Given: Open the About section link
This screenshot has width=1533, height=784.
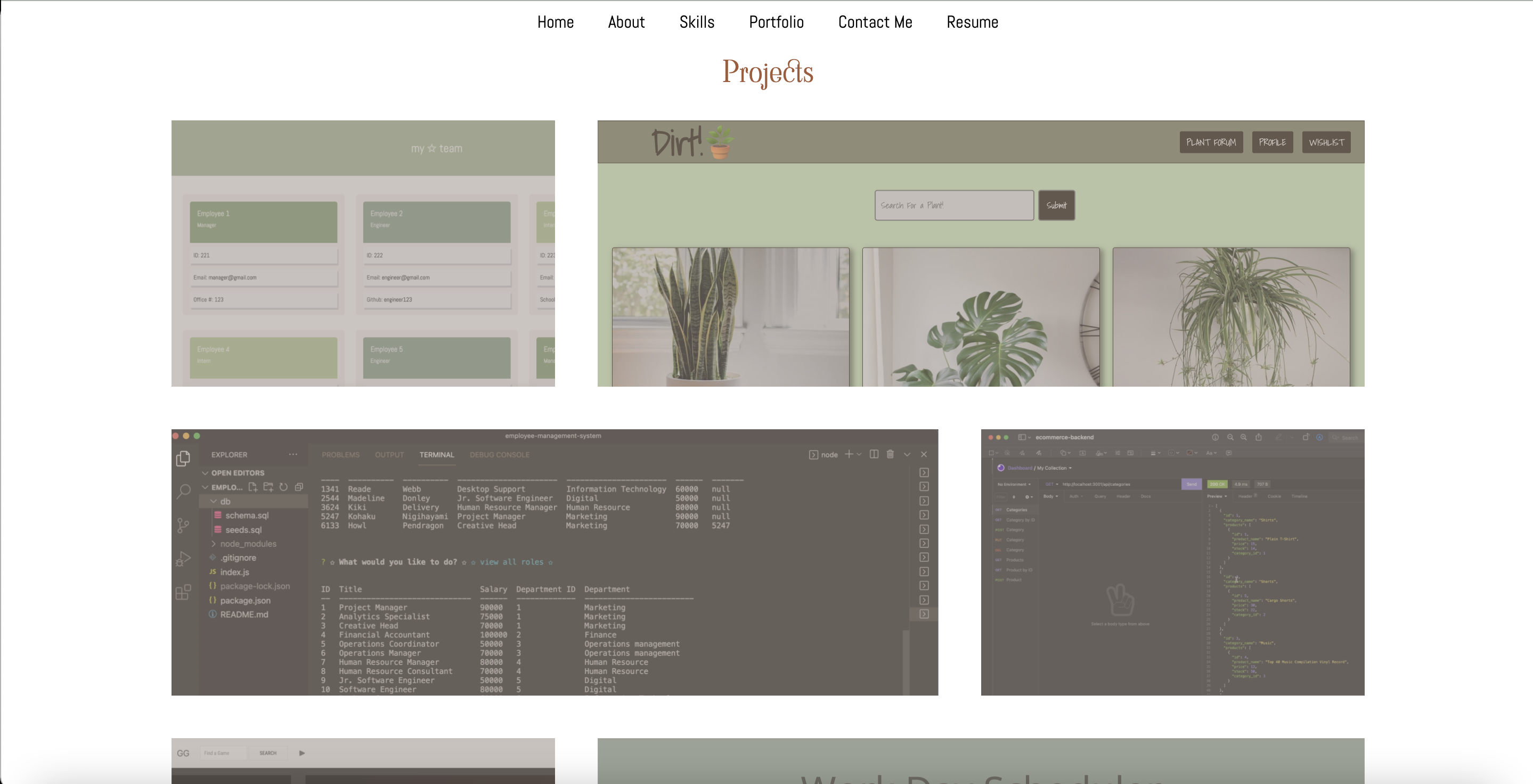Looking at the screenshot, I should pos(626,22).
